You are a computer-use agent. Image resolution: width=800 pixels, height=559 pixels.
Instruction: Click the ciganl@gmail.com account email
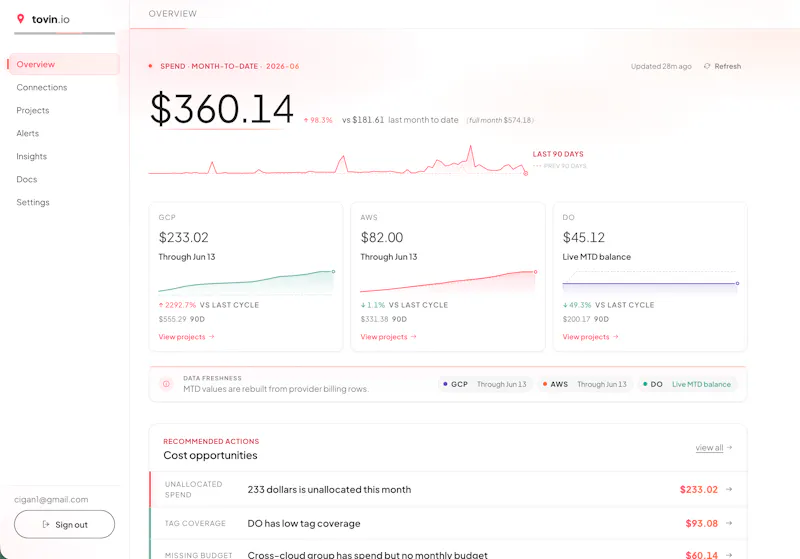pyautogui.click(x=51, y=499)
